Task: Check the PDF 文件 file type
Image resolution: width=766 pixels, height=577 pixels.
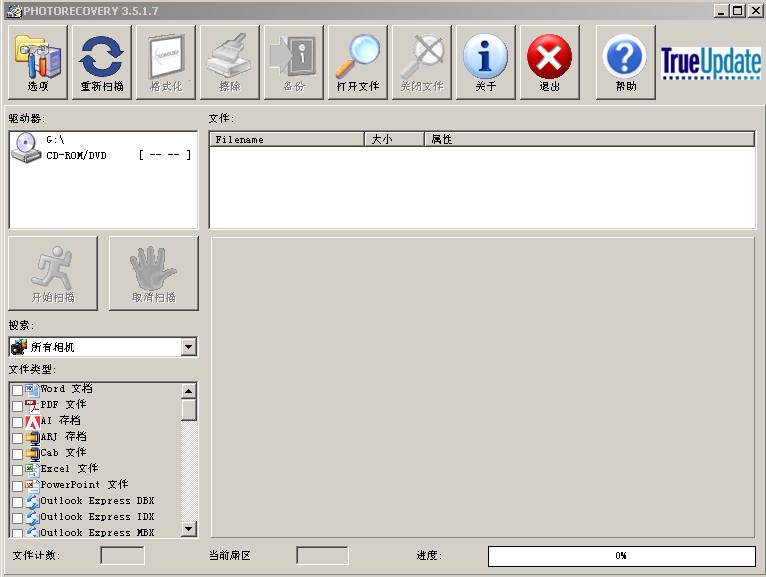Action: click(x=17, y=406)
